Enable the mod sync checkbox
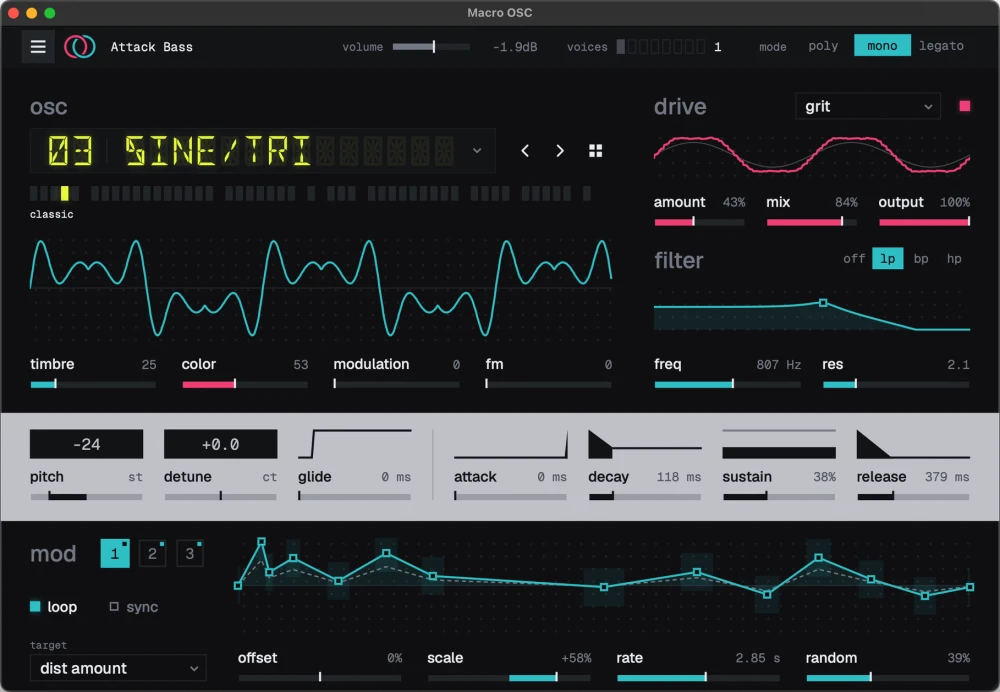The image size is (1000, 692). click(114, 606)
